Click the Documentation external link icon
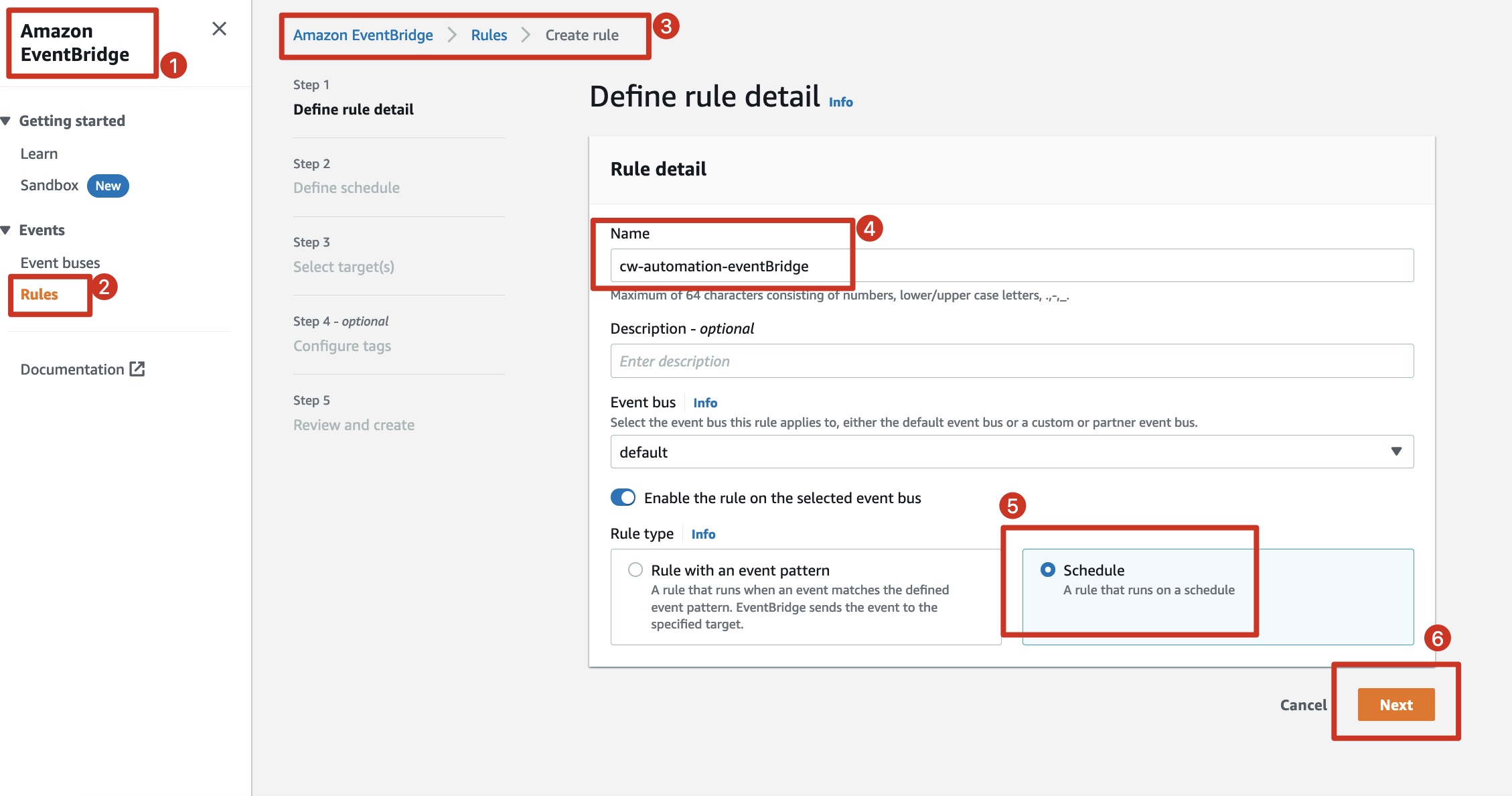 coord(137,369)
